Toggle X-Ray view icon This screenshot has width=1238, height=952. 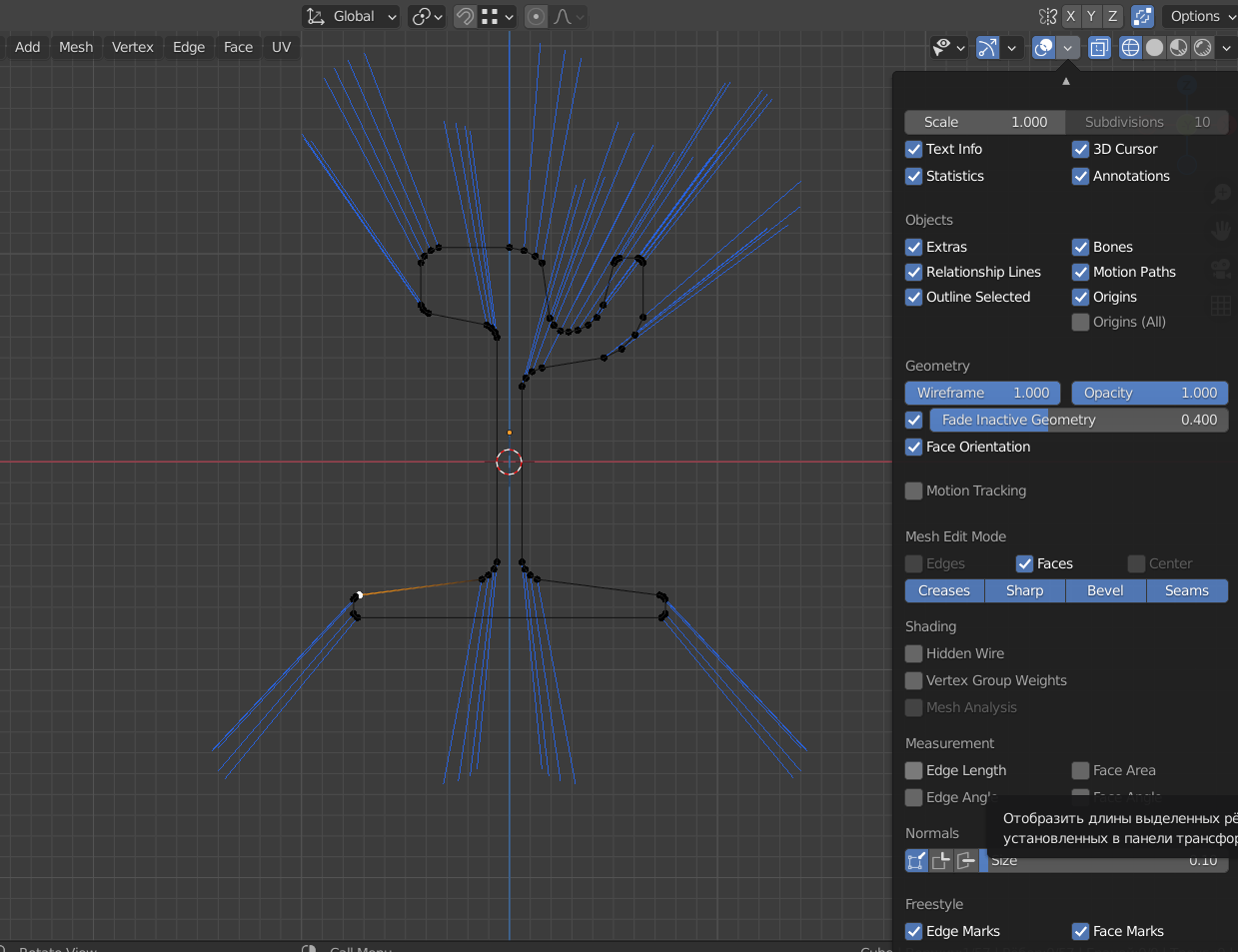coord(1099,47)
